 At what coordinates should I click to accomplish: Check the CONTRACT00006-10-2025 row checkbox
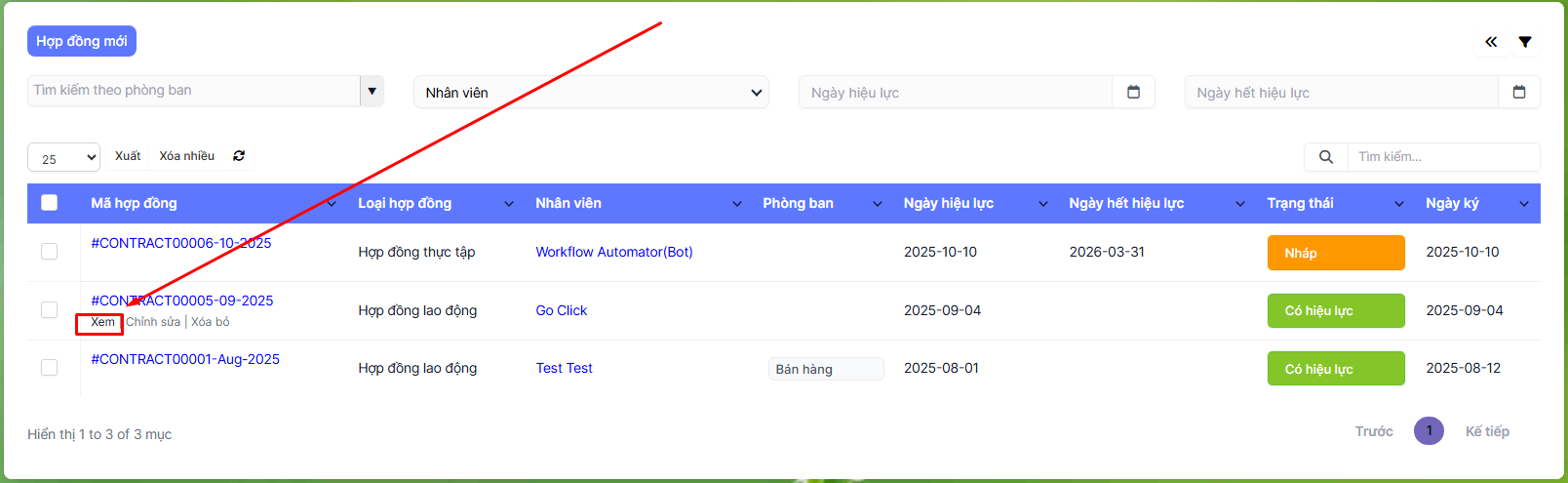(x=50, y=252)
